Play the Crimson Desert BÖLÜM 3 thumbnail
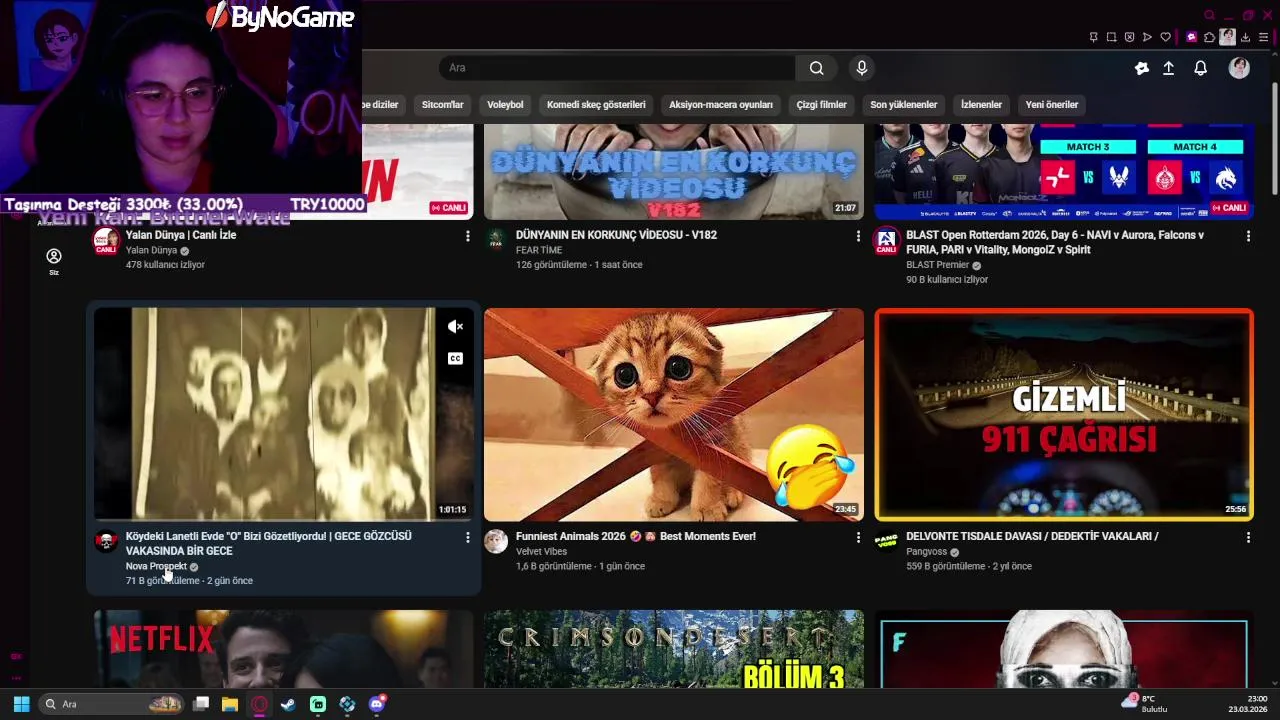The image size is (1280, 720). point(674,649)
